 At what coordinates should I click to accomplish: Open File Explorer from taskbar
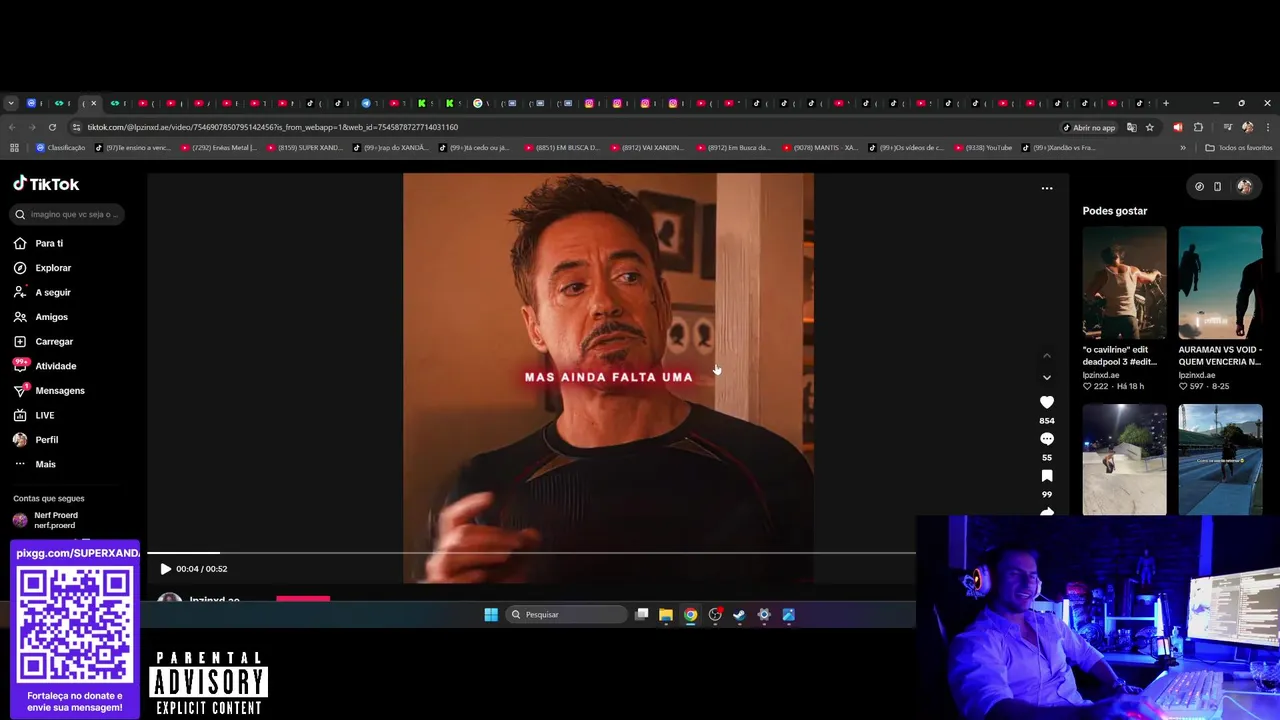(666, 615)
